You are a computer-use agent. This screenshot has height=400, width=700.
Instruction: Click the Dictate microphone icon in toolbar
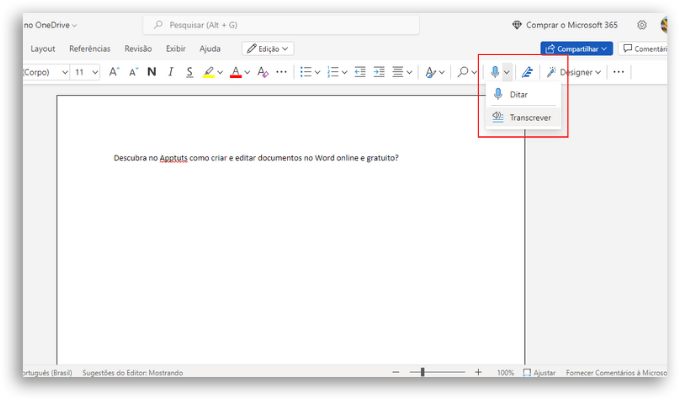[x=495, y=72]
